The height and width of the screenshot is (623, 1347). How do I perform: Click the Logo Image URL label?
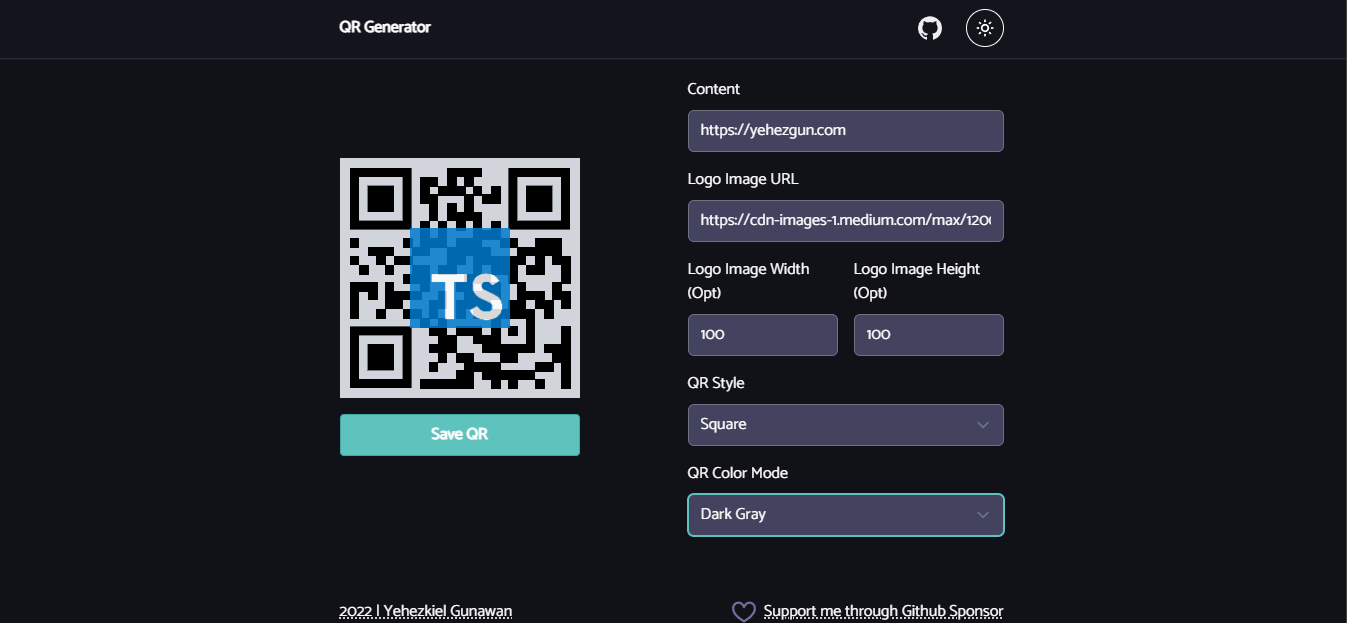[x=743, y=179]
